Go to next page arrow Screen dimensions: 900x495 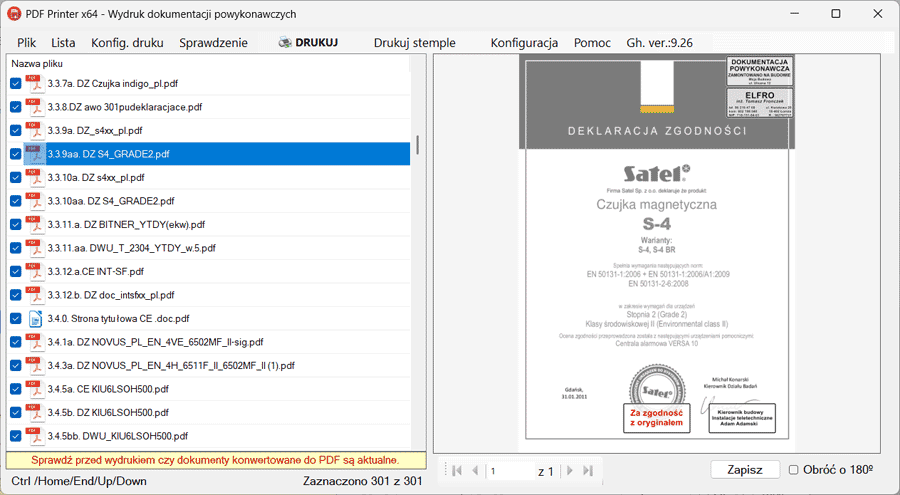click(570, 470)
